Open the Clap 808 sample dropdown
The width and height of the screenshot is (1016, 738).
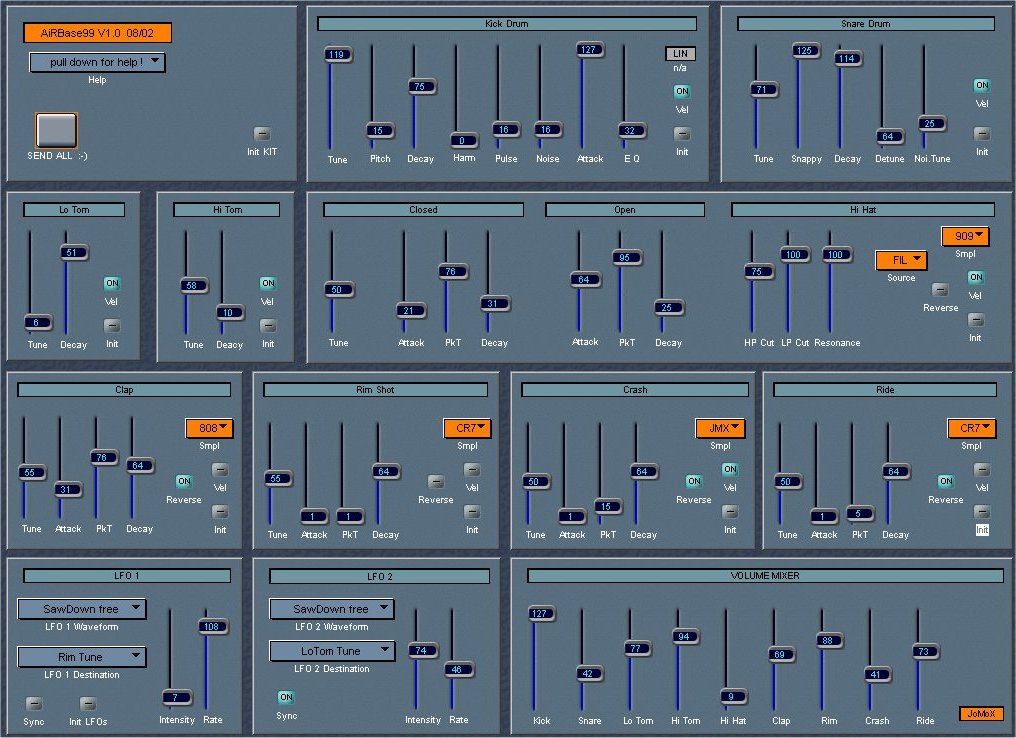209,429
